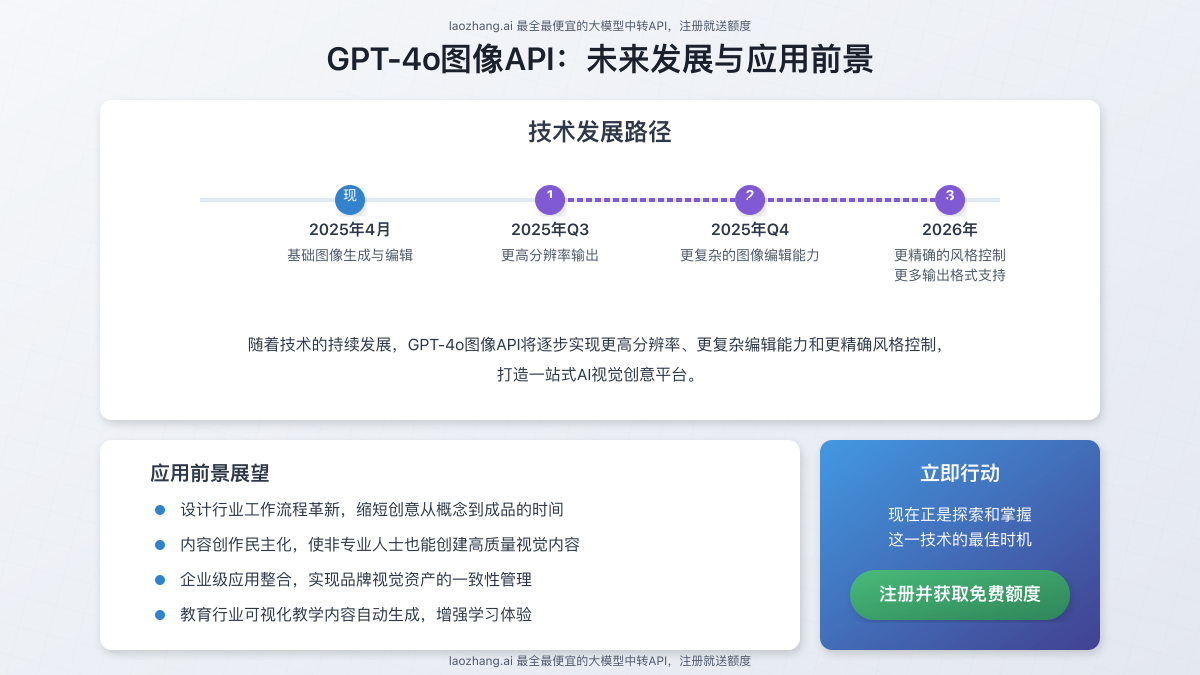Select the purple timeline marker numbered 2

(x=750, y=199)
